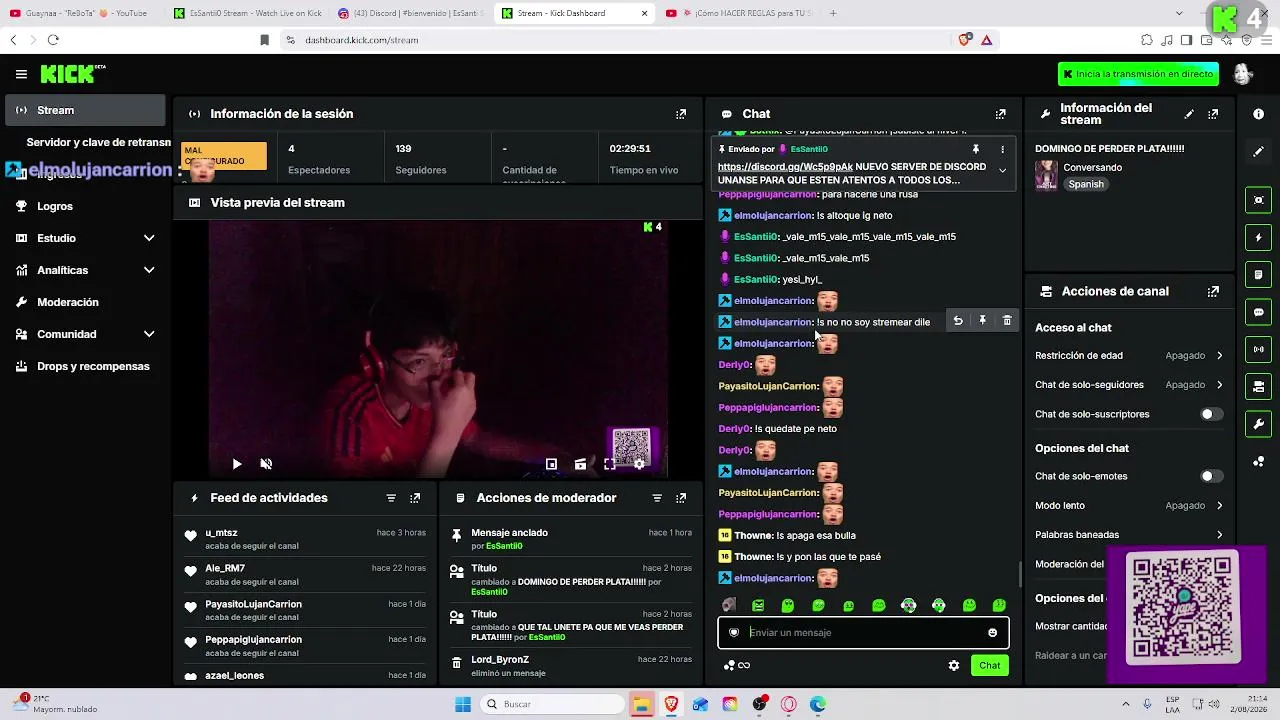This screenshot has width=1280, height=720.
Task: Open Logros in the left sidebar
Action: tap(85, 206)
